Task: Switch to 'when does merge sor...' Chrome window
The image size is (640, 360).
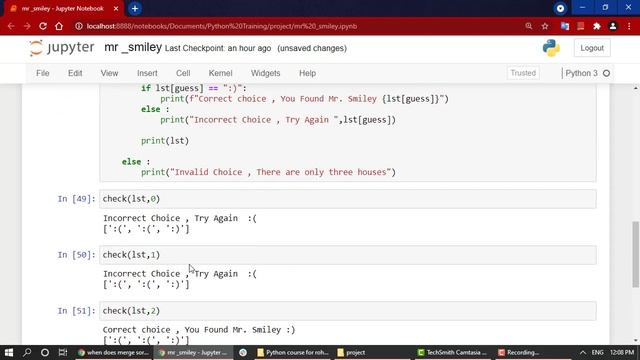Action: pyautogui.click(x=113, y=352)
